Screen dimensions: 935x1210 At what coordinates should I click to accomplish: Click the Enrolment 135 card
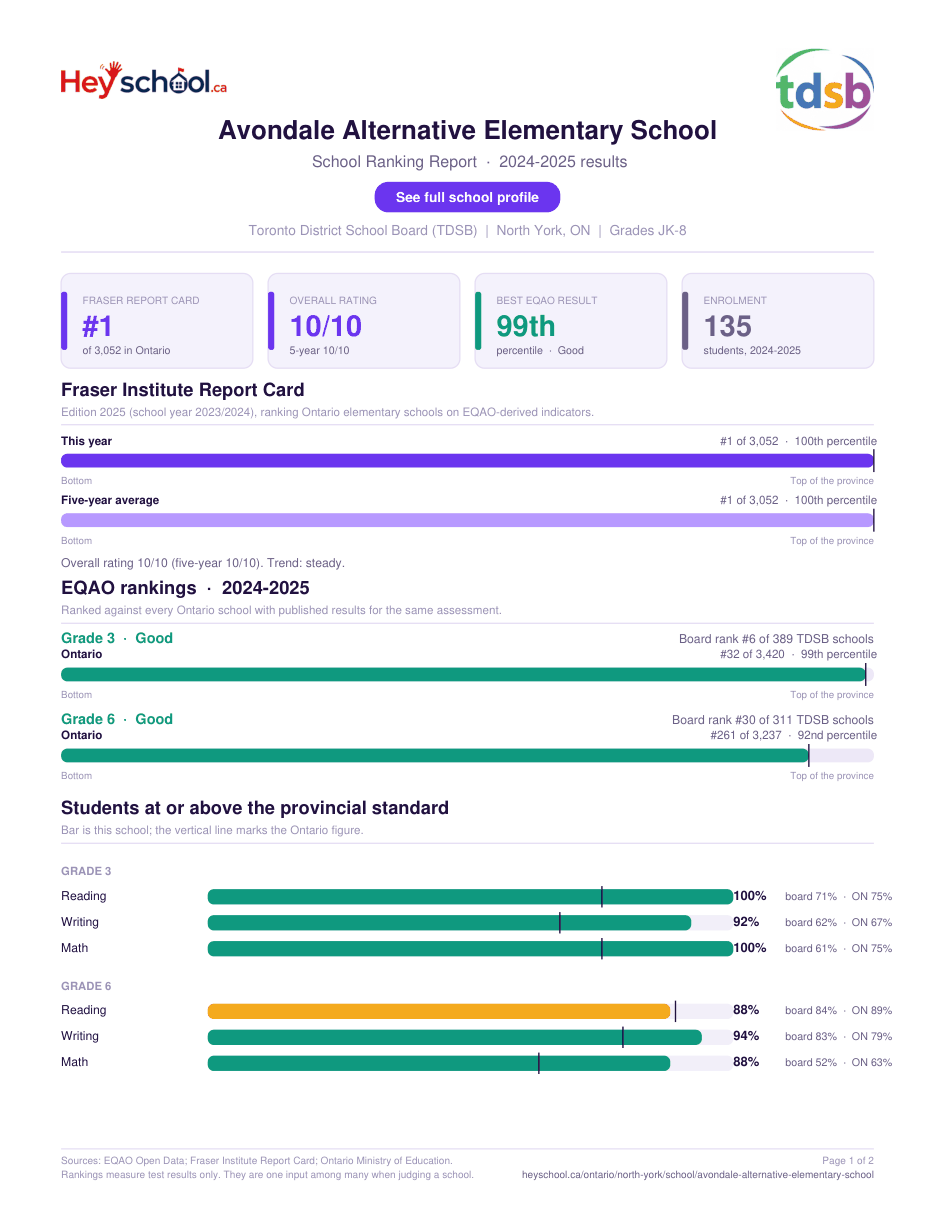778,321
